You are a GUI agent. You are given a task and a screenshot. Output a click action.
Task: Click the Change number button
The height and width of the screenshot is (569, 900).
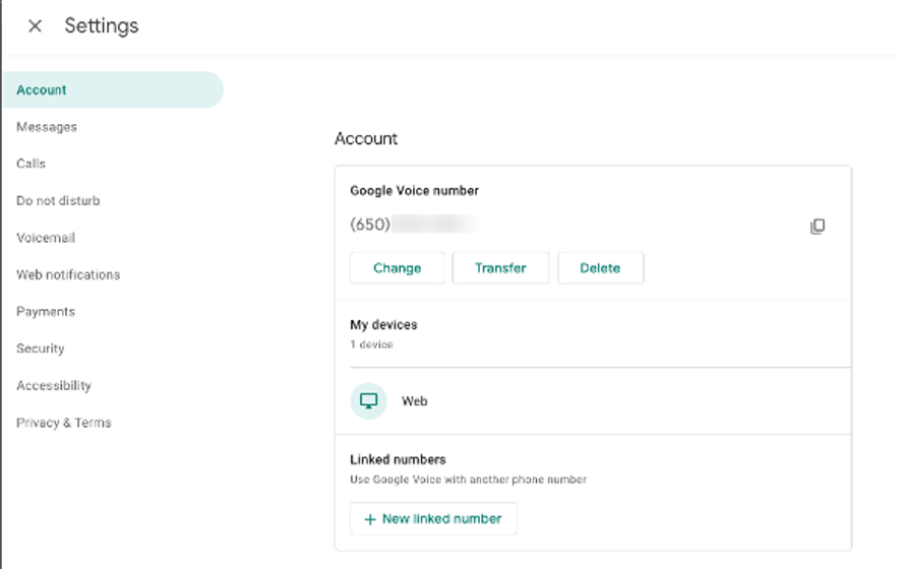tap(397, 268)
